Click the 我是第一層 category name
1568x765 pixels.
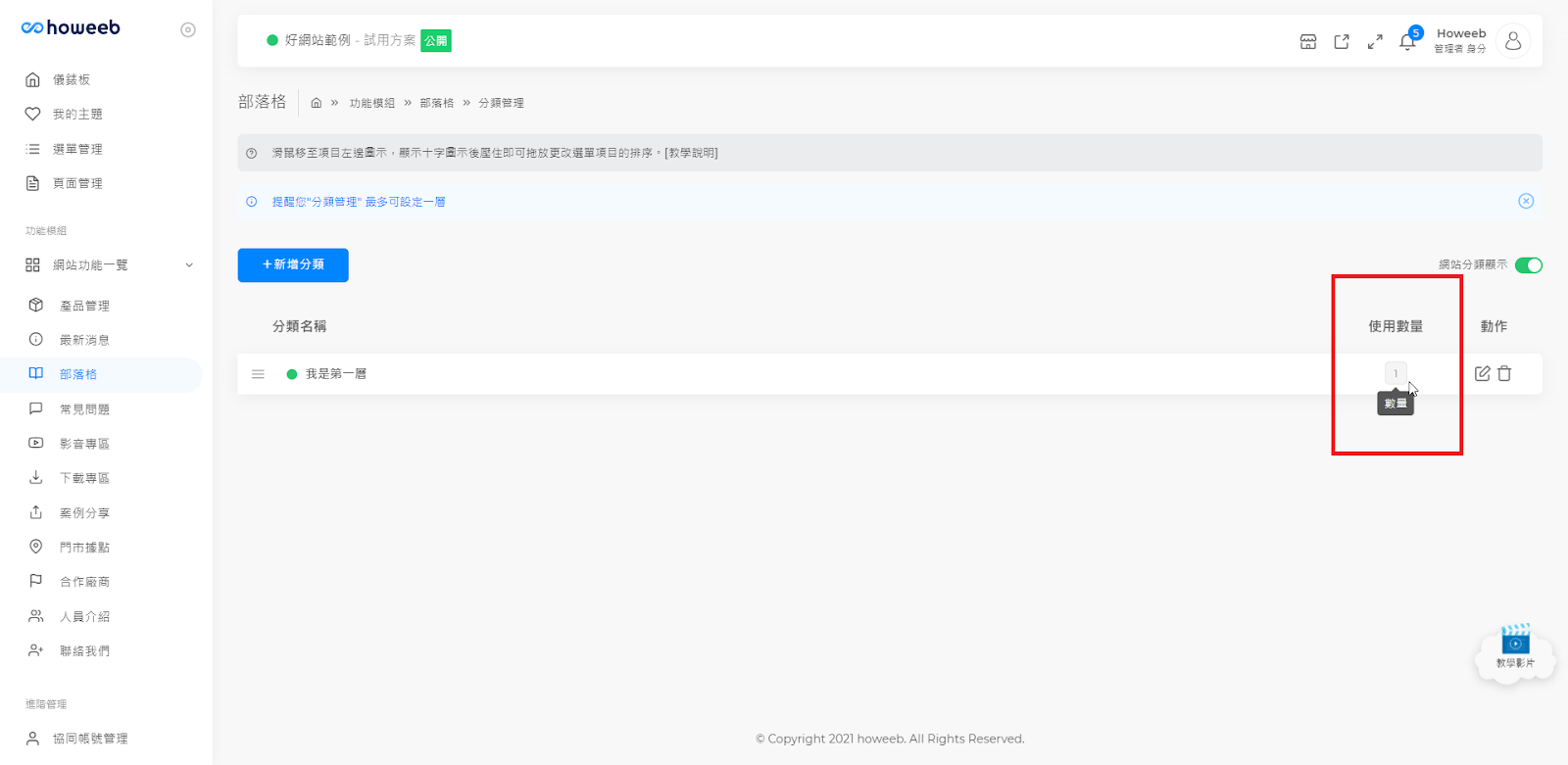coord(336,374)
